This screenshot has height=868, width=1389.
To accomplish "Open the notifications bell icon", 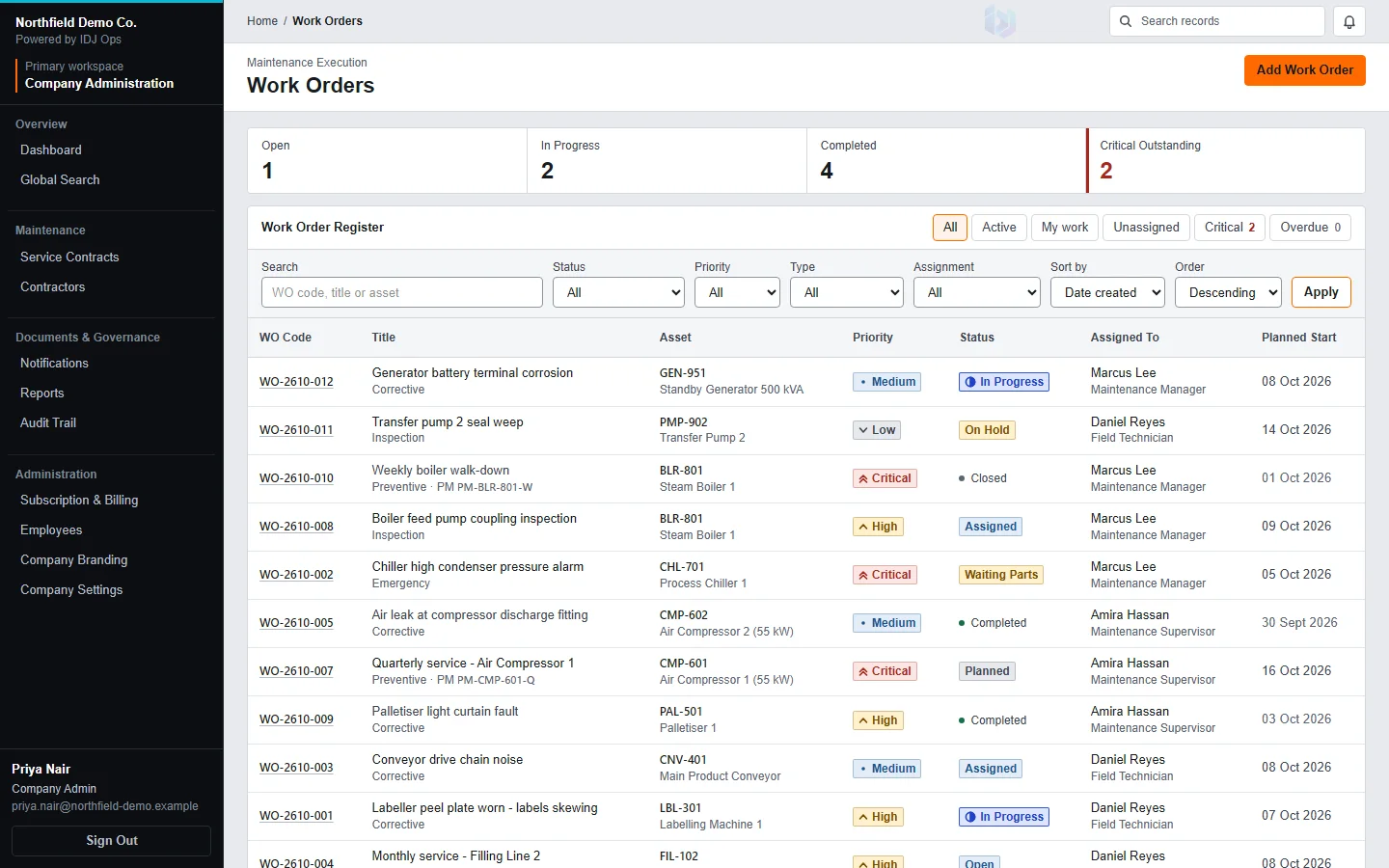I will pos(1348,21).
